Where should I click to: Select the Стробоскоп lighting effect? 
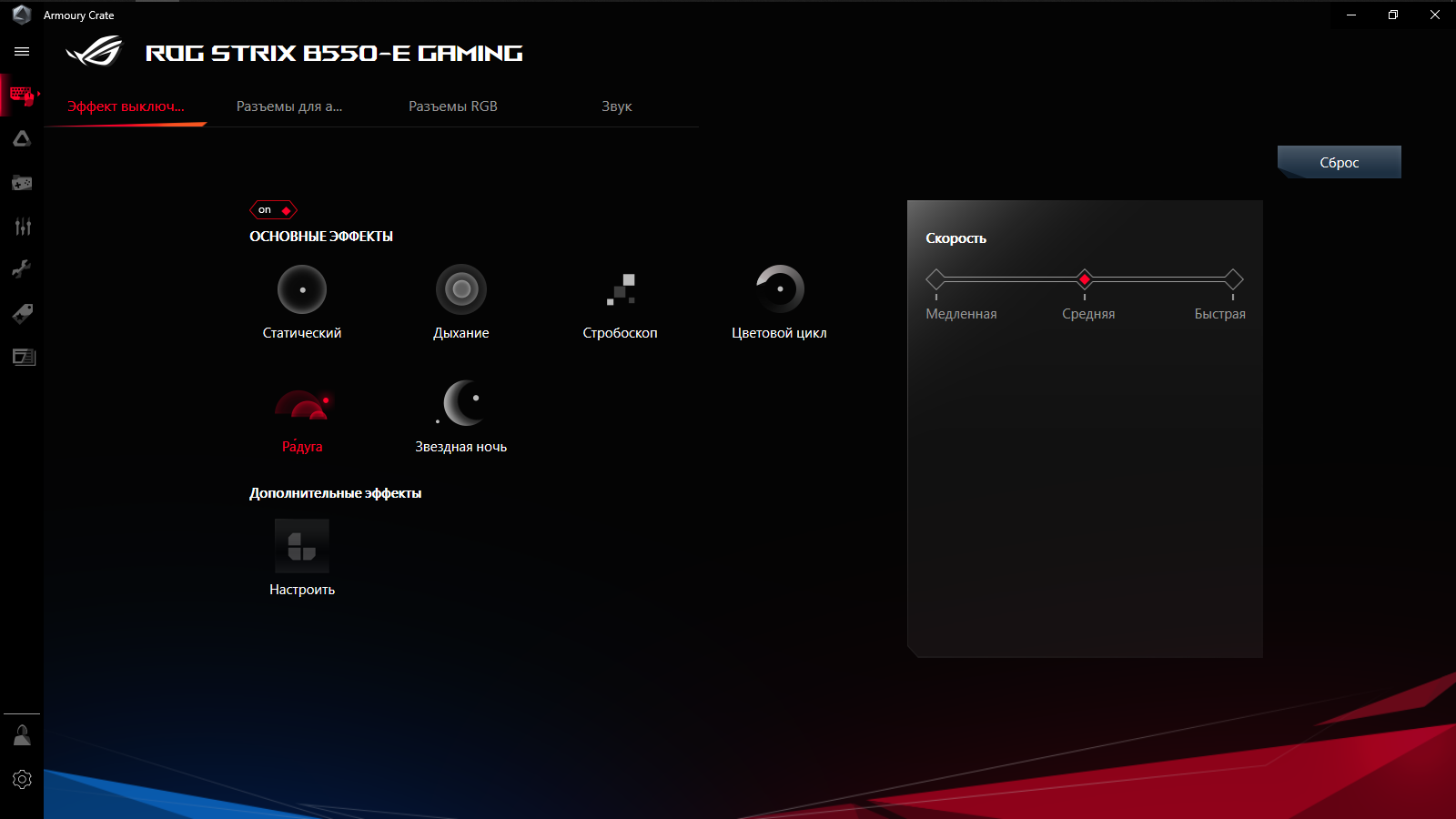point(621,303)
